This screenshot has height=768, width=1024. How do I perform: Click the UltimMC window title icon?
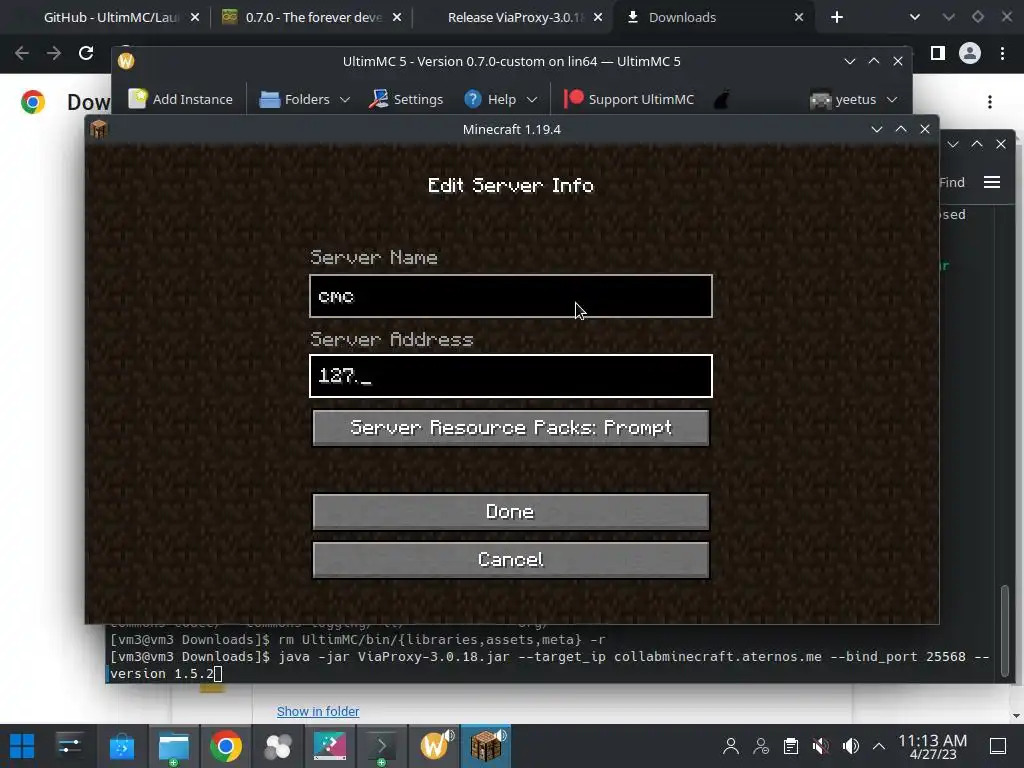tap(126, 61)
